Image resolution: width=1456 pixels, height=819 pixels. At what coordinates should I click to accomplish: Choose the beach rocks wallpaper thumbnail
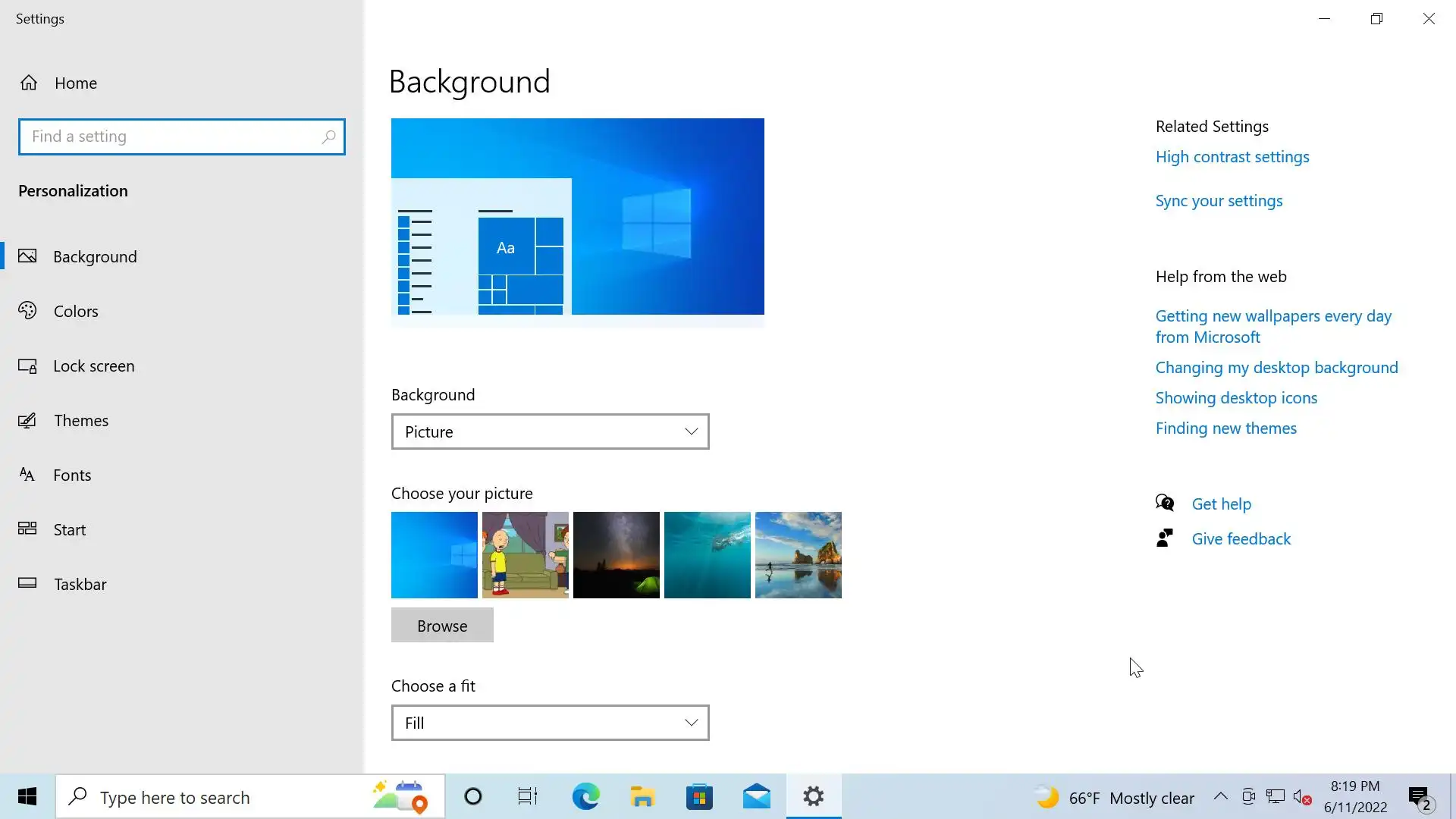click(798, 555)
